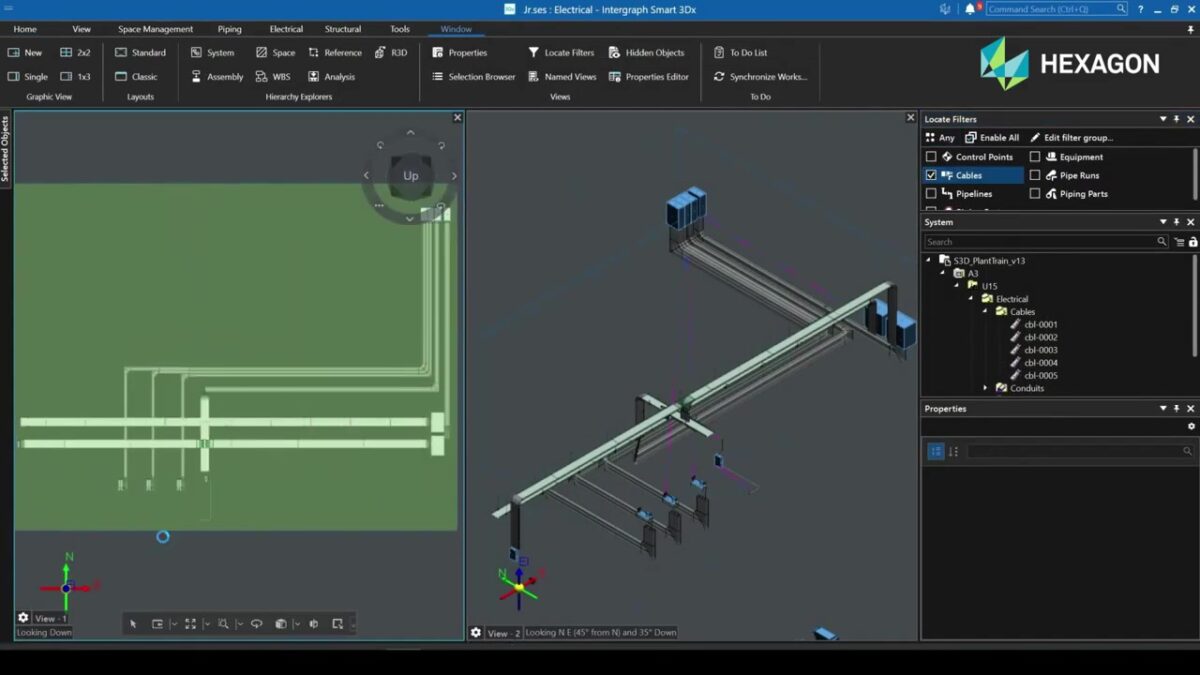Switch to the Electrical tab

pyautogui.click(x=286, y=29)
